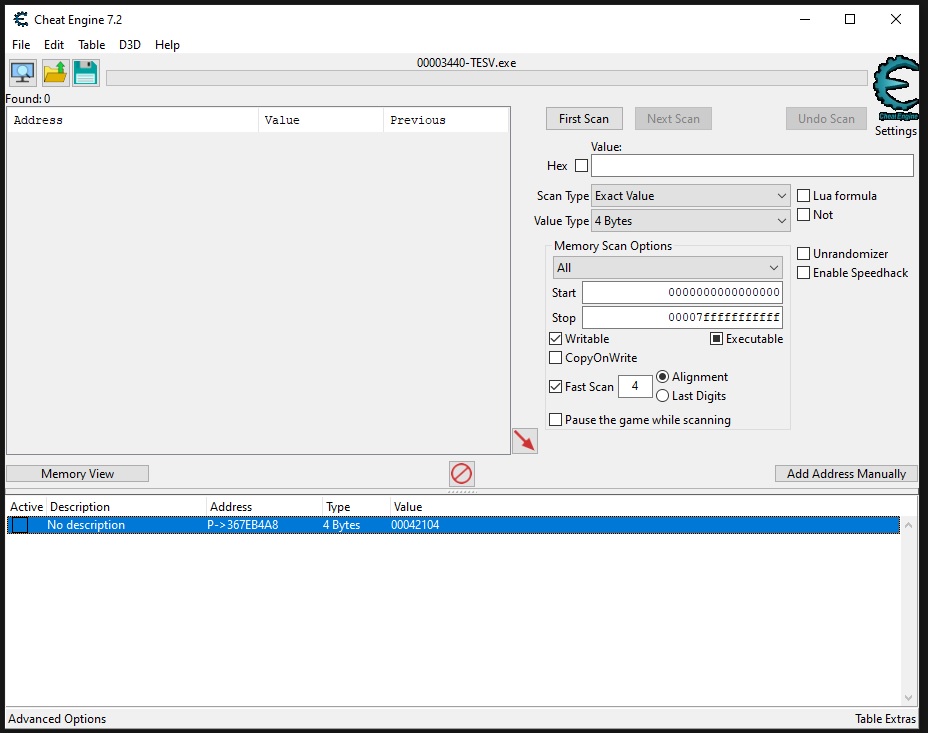Turn on Enable Speedhack

803,273
